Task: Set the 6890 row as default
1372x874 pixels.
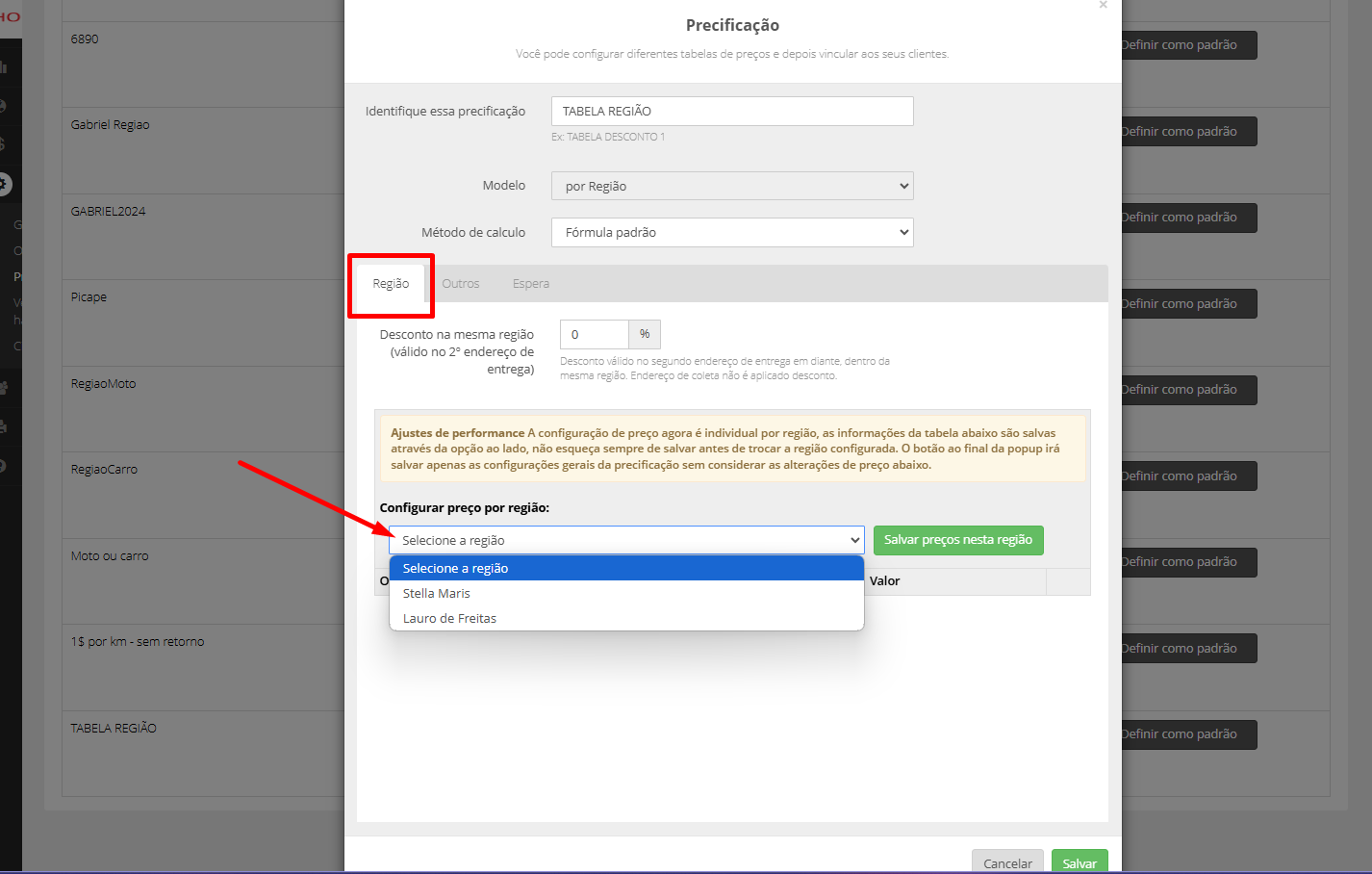Action: click(x=1188, y=45)
